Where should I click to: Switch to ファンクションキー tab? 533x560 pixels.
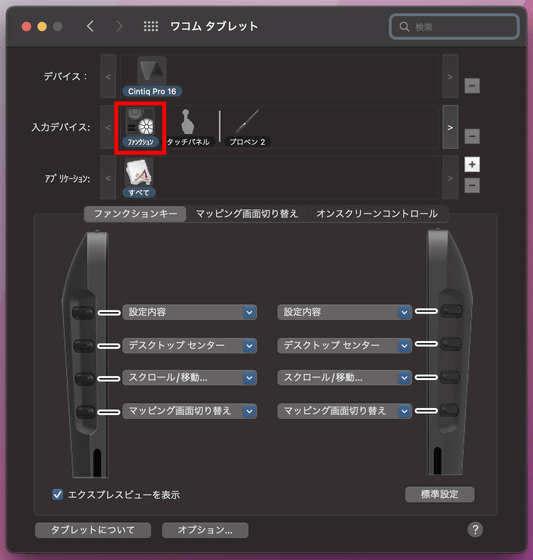(x=135, y=214)
